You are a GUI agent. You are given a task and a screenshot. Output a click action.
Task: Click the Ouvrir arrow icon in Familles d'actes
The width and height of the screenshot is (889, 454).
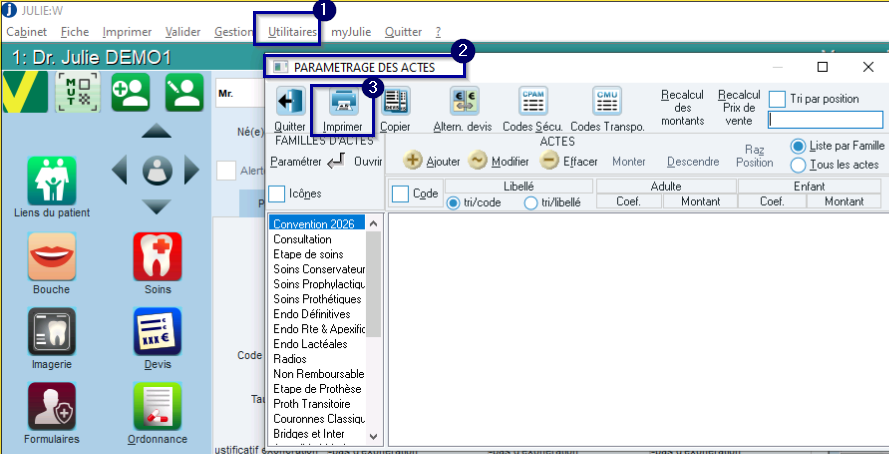click(337, 162)
